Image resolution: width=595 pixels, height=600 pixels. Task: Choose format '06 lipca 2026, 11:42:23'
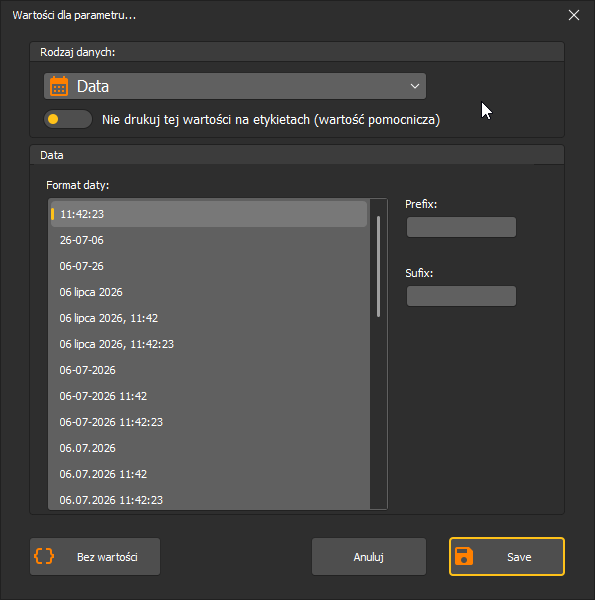(209, 344)
